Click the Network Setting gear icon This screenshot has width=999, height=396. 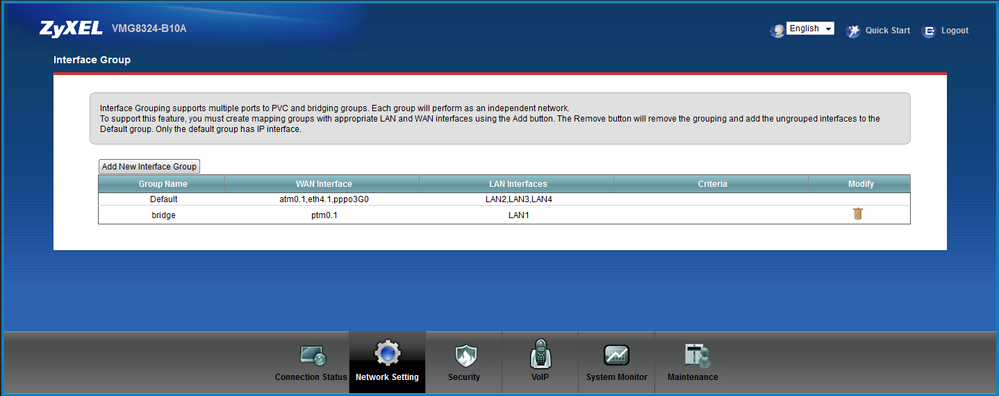point(387,354)
